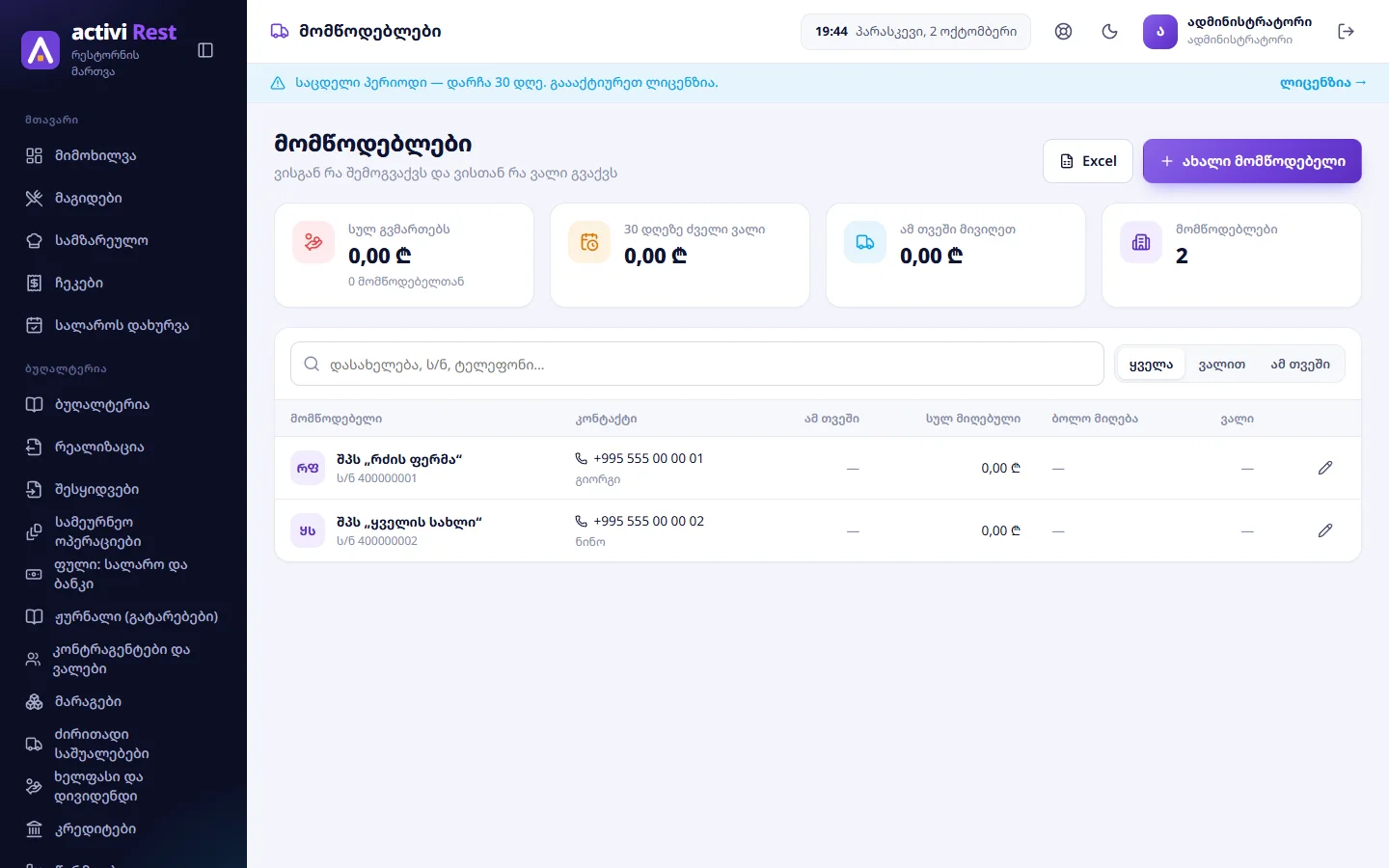The height and width of the screenshot is (868, 1389).
Task: Collapse the sidebar panel toggle icon
Action: click(205, 50)
